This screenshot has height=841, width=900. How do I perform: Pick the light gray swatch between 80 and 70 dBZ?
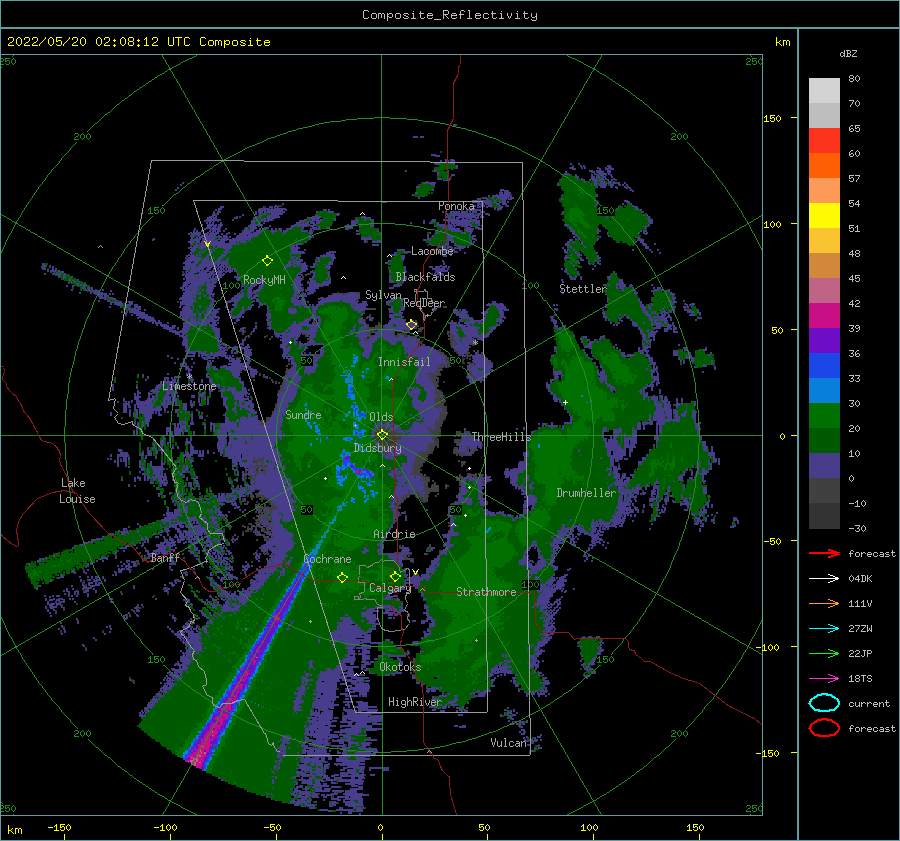(x=824, y=91)
